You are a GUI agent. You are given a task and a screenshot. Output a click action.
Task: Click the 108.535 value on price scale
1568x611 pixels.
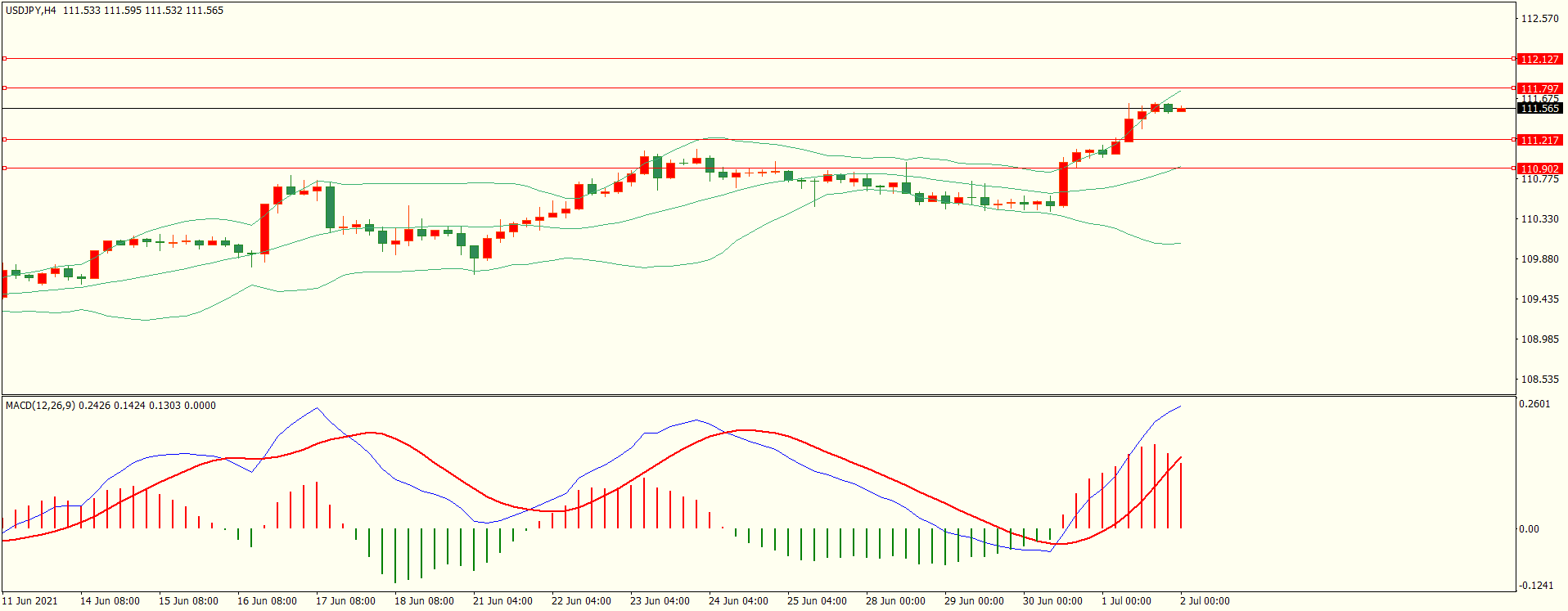point(1539,379)
